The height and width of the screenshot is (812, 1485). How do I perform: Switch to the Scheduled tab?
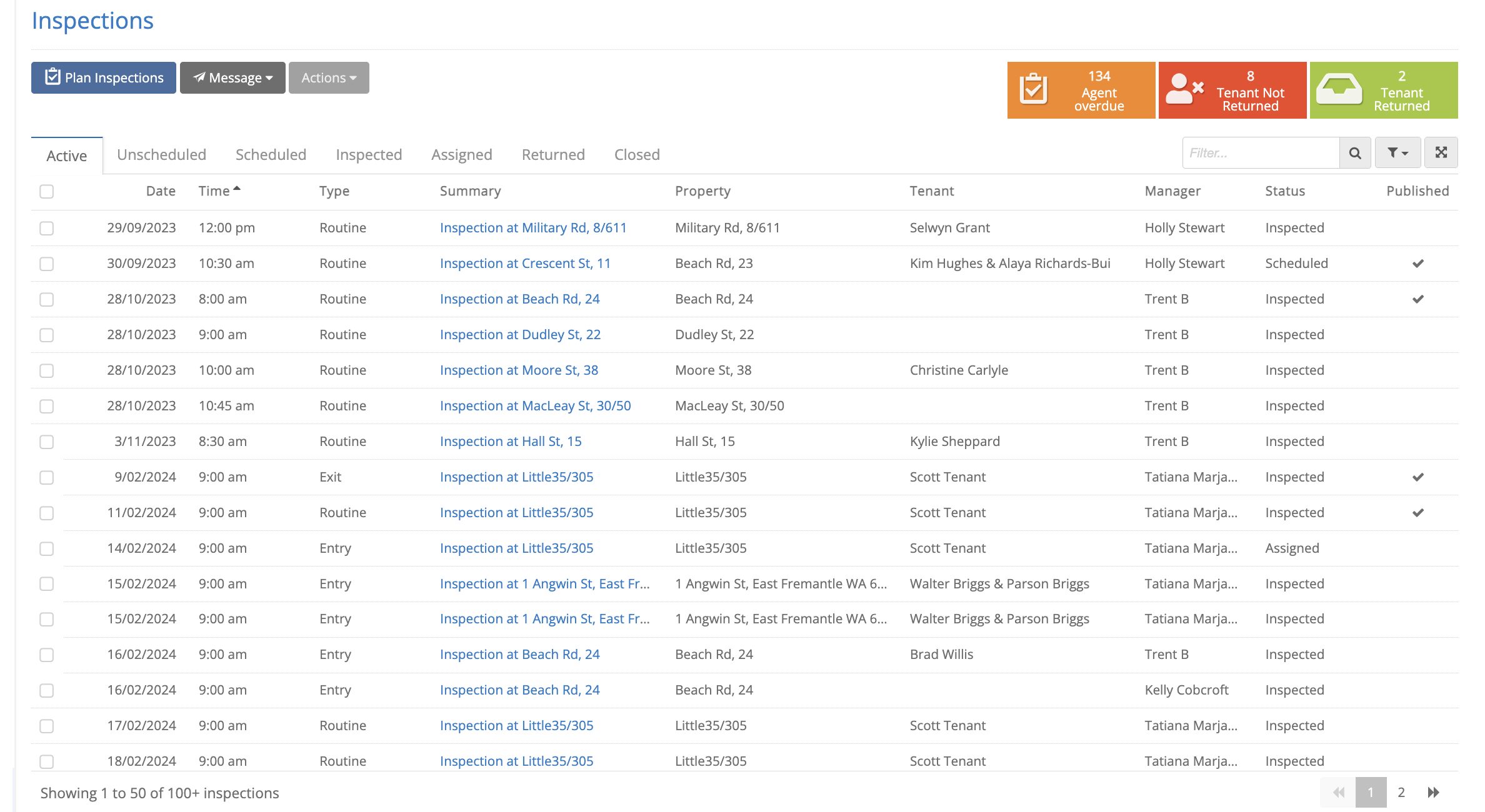tap(271, 154)
